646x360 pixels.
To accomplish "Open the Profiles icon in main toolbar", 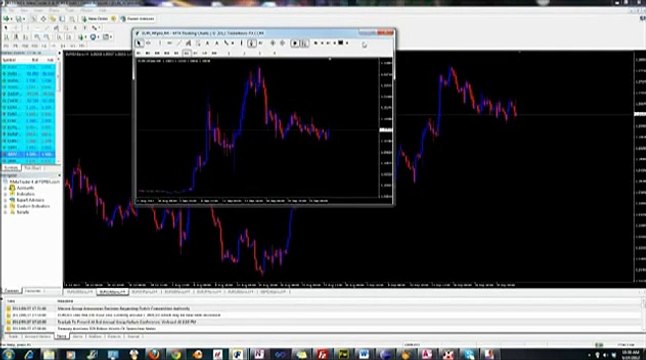I will [19, 19].
